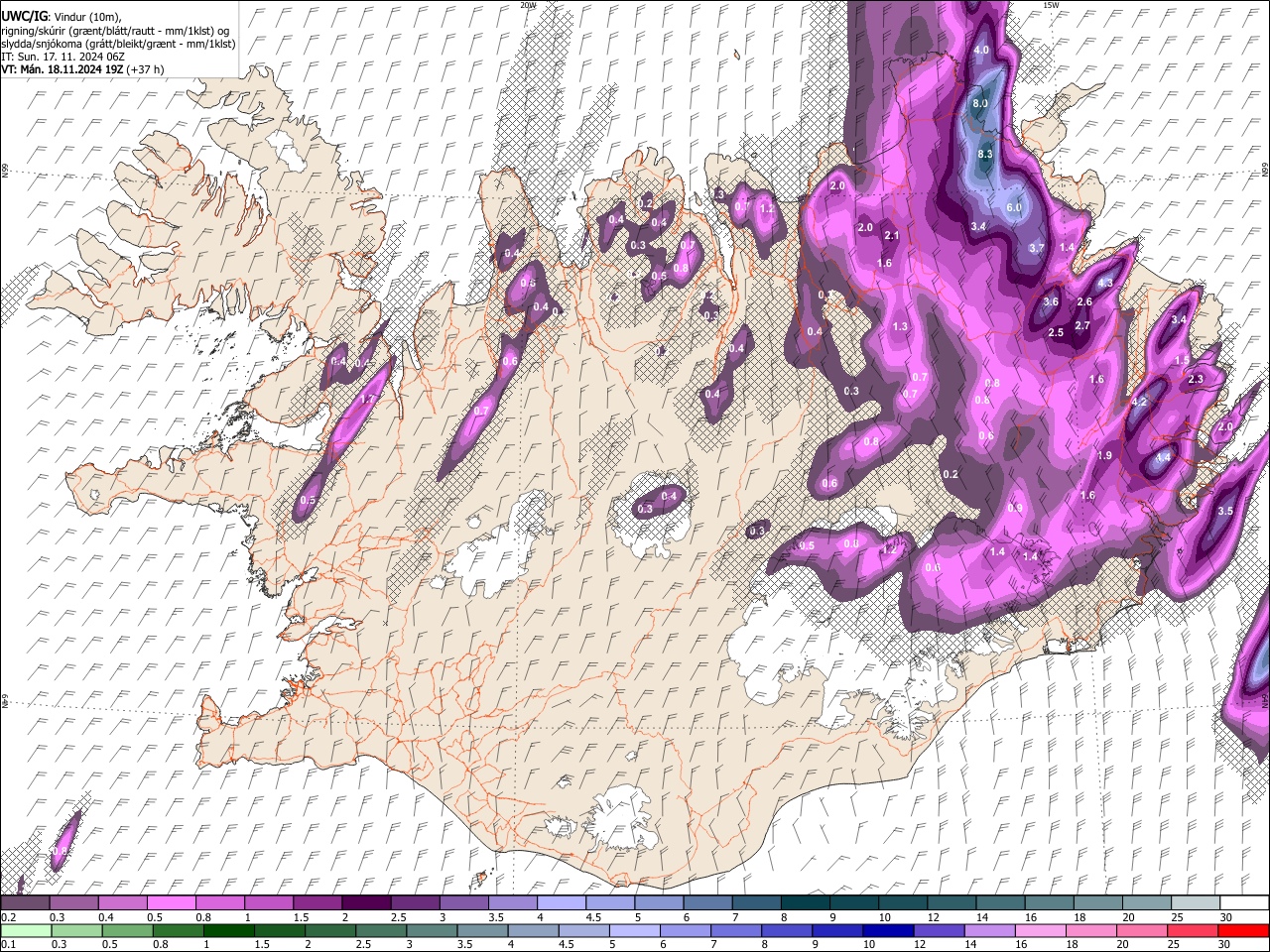Click the "2.5" precipitation value on the map
This screenshot has height=952, width=1270.
tap(1056, 332)
